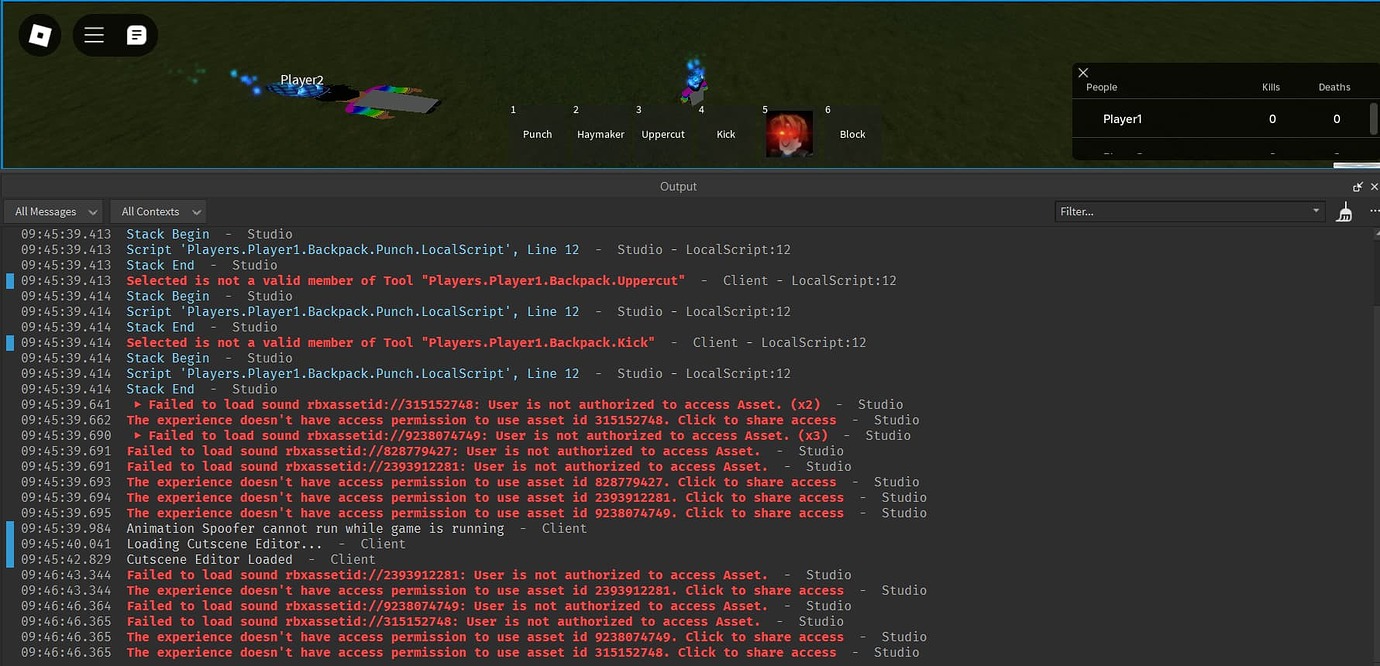Click the 'Stack End' line at 09:45:39.414 near the bottom
1380x666 pixels.
(160, 389)
